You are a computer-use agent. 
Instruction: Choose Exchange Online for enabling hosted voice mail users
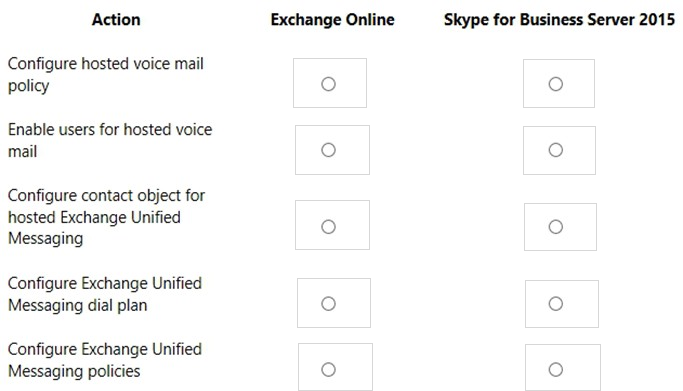(x=328, y=150)
